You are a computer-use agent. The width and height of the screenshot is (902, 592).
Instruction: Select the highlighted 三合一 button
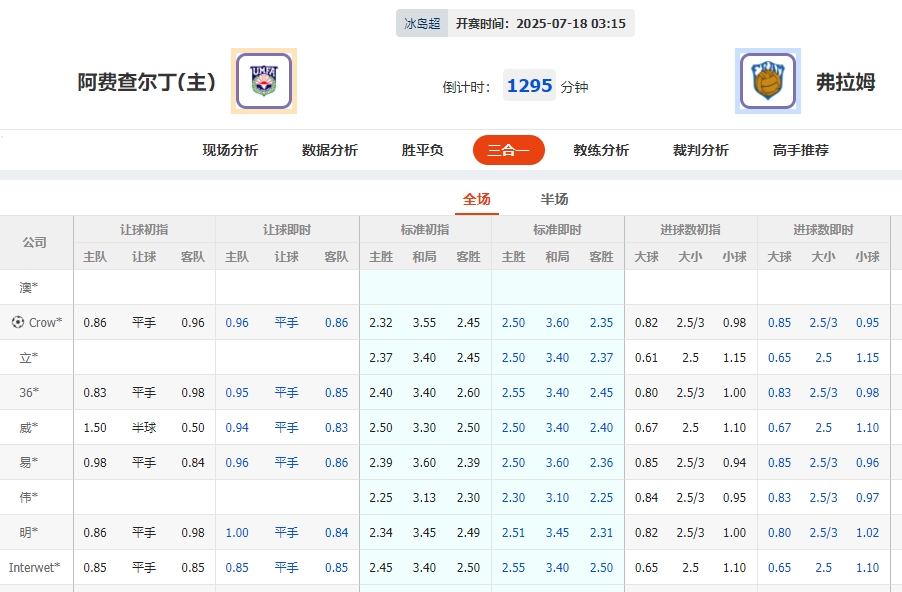pos(508,148)
